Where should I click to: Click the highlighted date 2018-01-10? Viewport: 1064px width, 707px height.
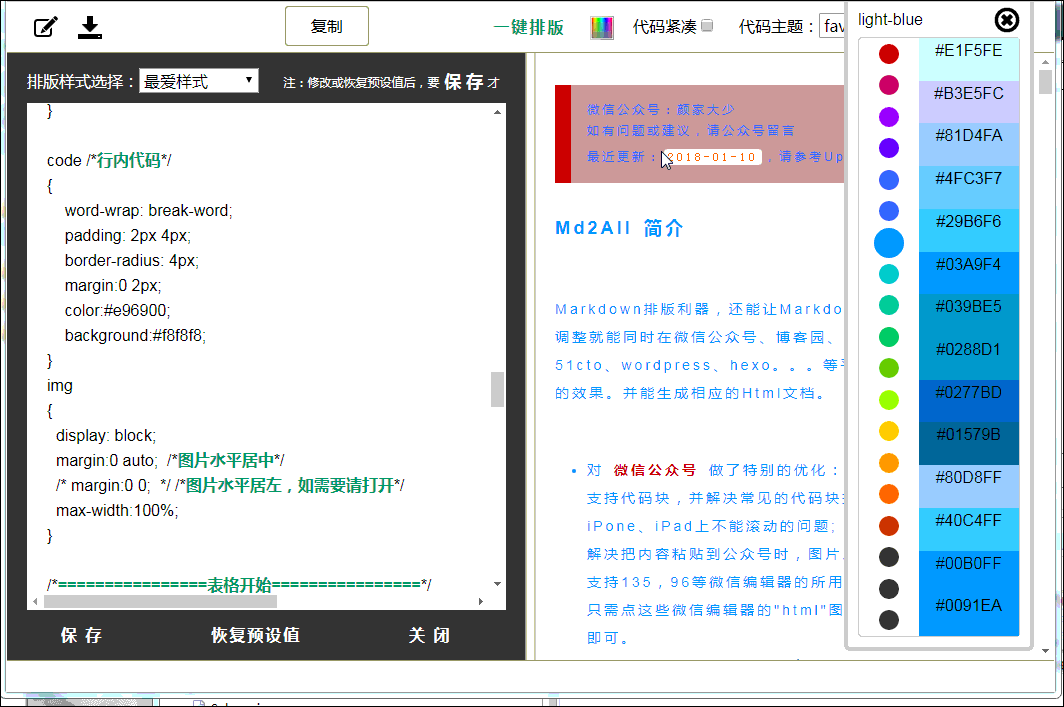(712, 157)
